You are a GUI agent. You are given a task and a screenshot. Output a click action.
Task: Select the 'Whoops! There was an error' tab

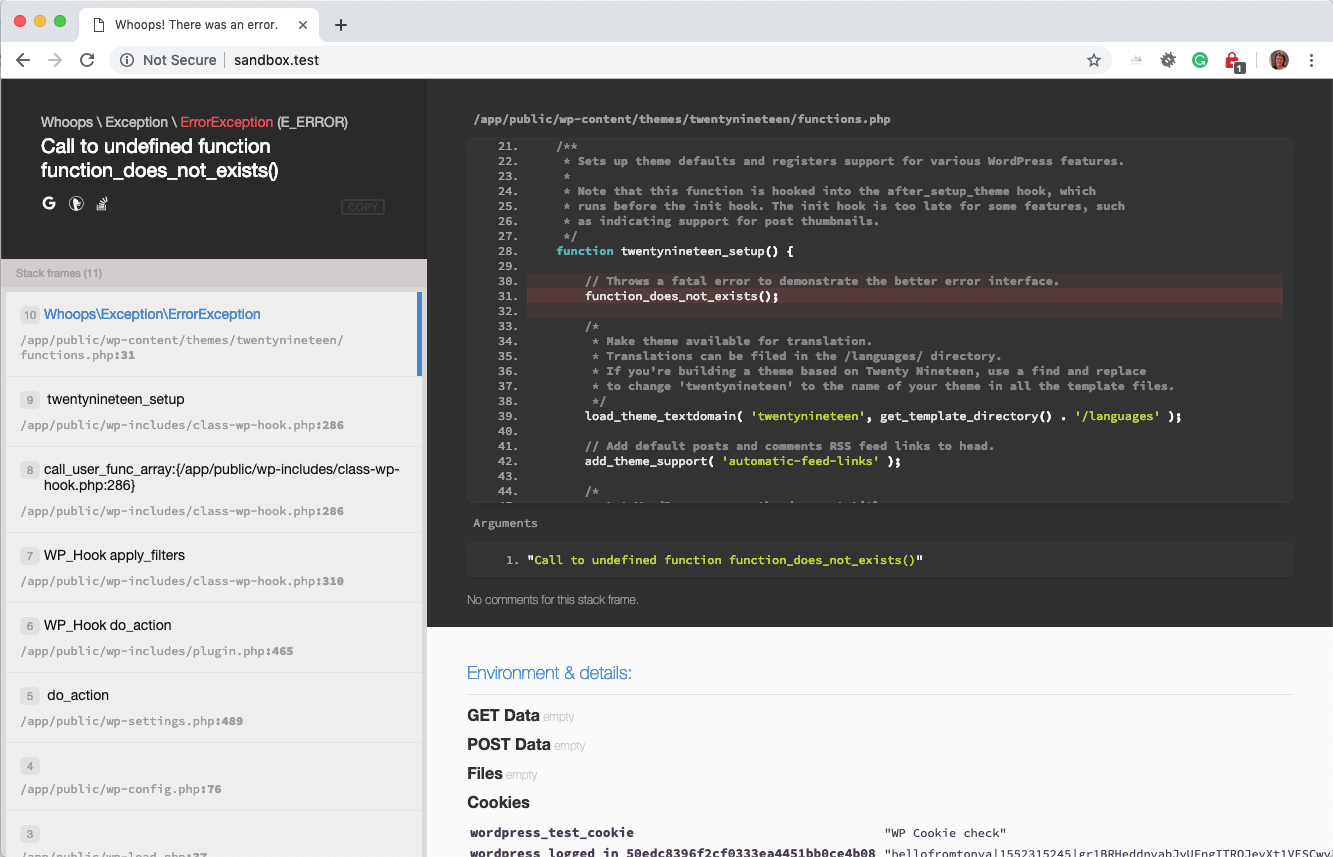point(195,25)
